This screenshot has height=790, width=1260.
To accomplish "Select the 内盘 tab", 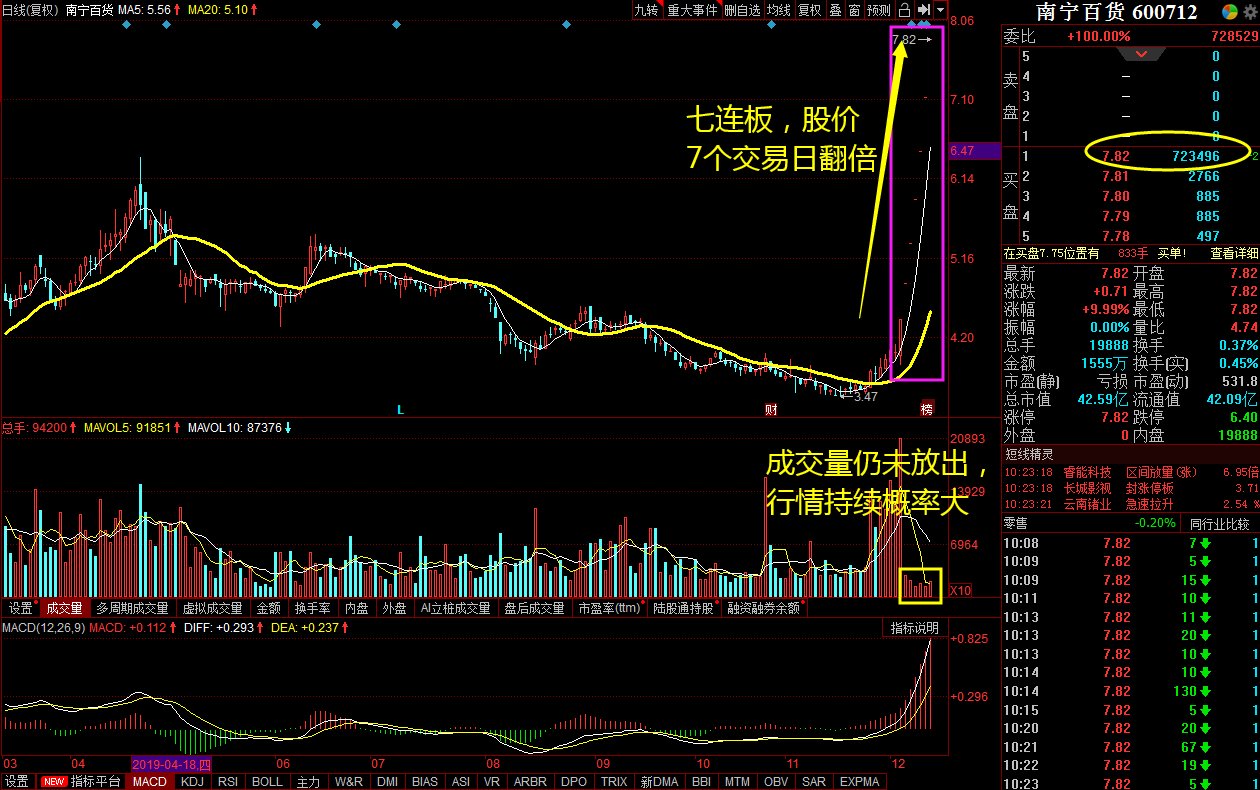I will (357, 608).
